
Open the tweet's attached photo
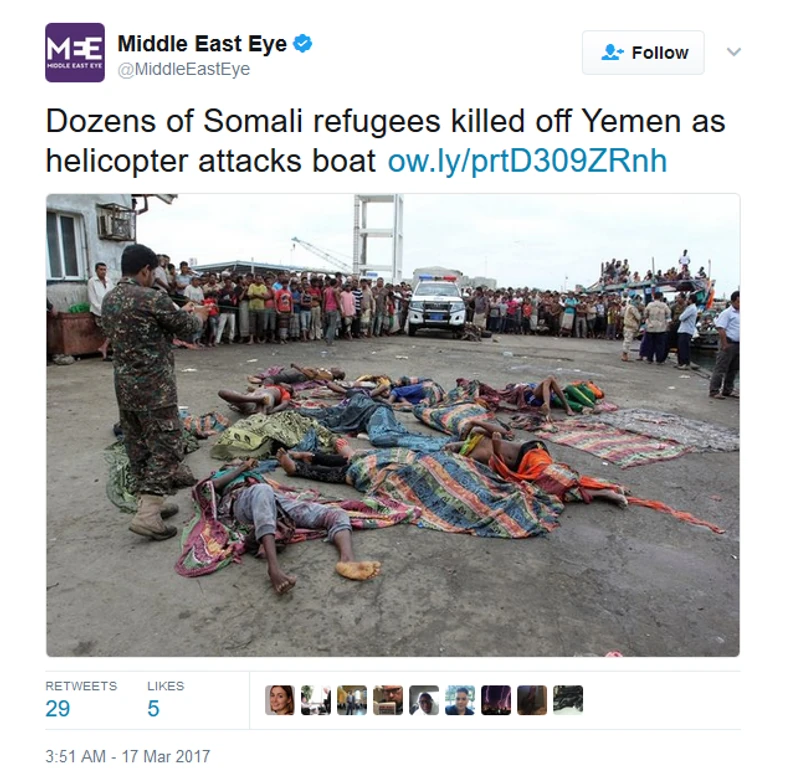coord(393,425)
